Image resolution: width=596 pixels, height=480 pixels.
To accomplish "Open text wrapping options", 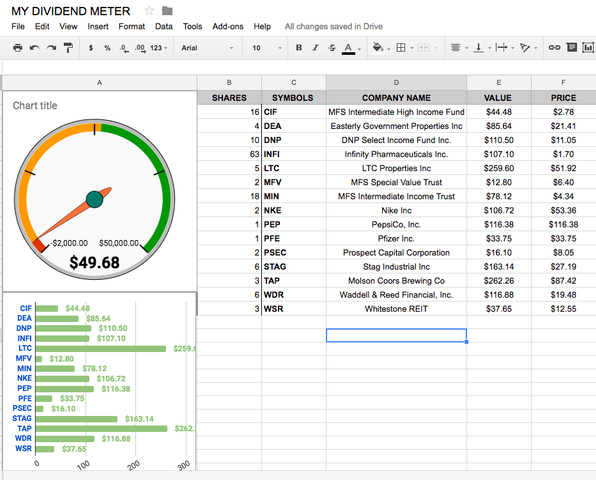I will [501, 48].
